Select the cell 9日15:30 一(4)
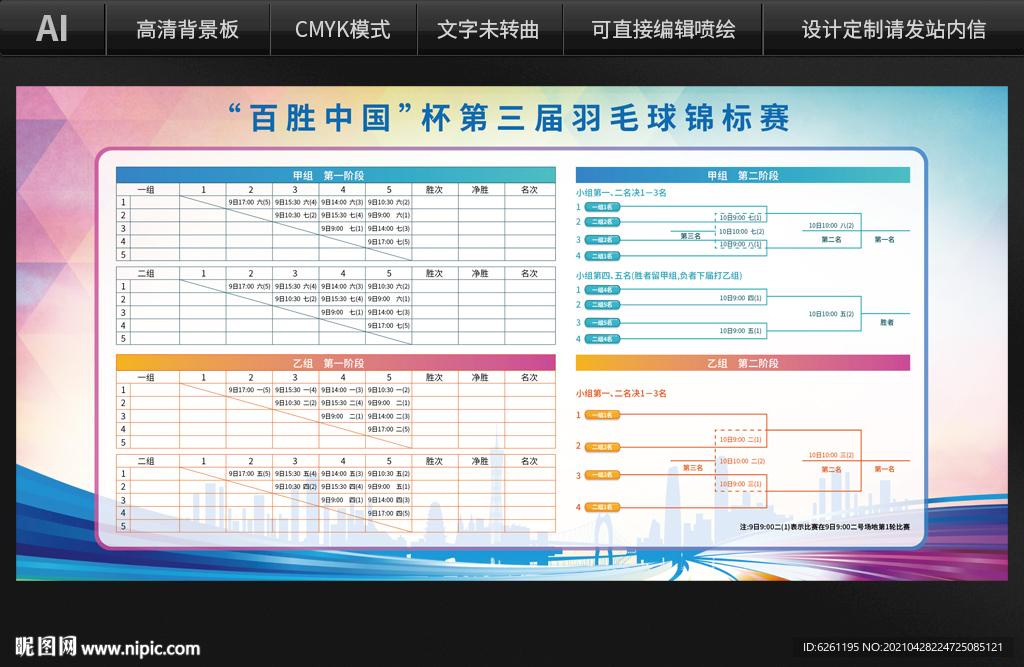This screenshot has height=667, width=1024. (296, 390)
